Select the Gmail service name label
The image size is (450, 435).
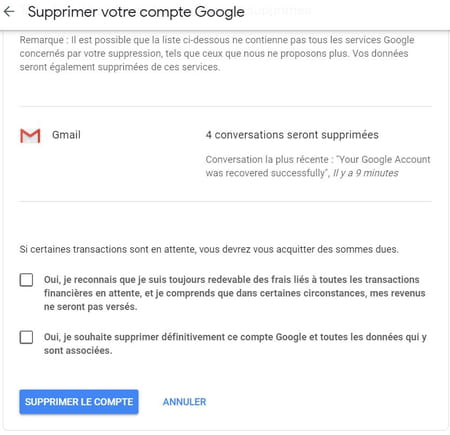tap(66, 135)
